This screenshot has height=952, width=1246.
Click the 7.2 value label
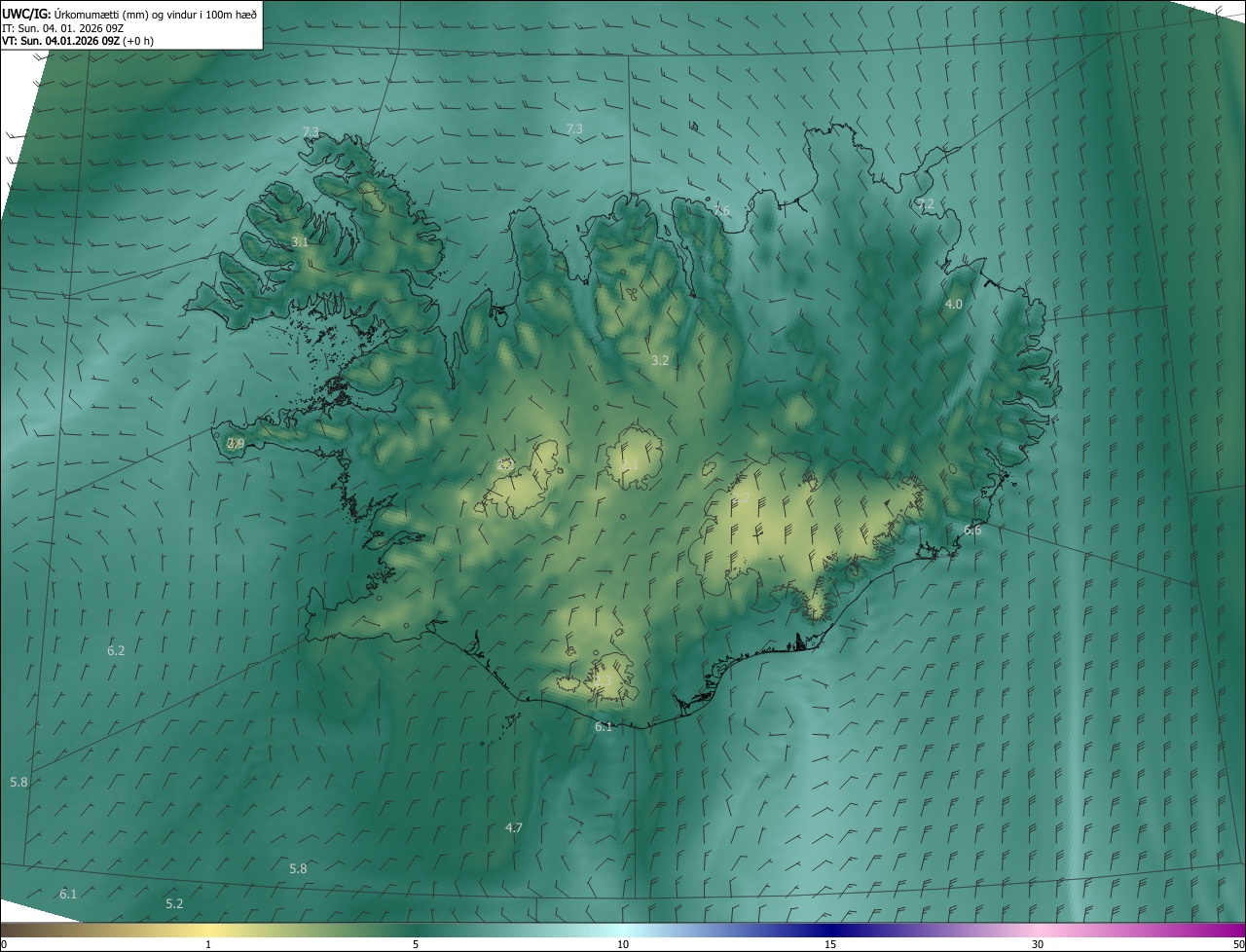[x=926, y=203]
